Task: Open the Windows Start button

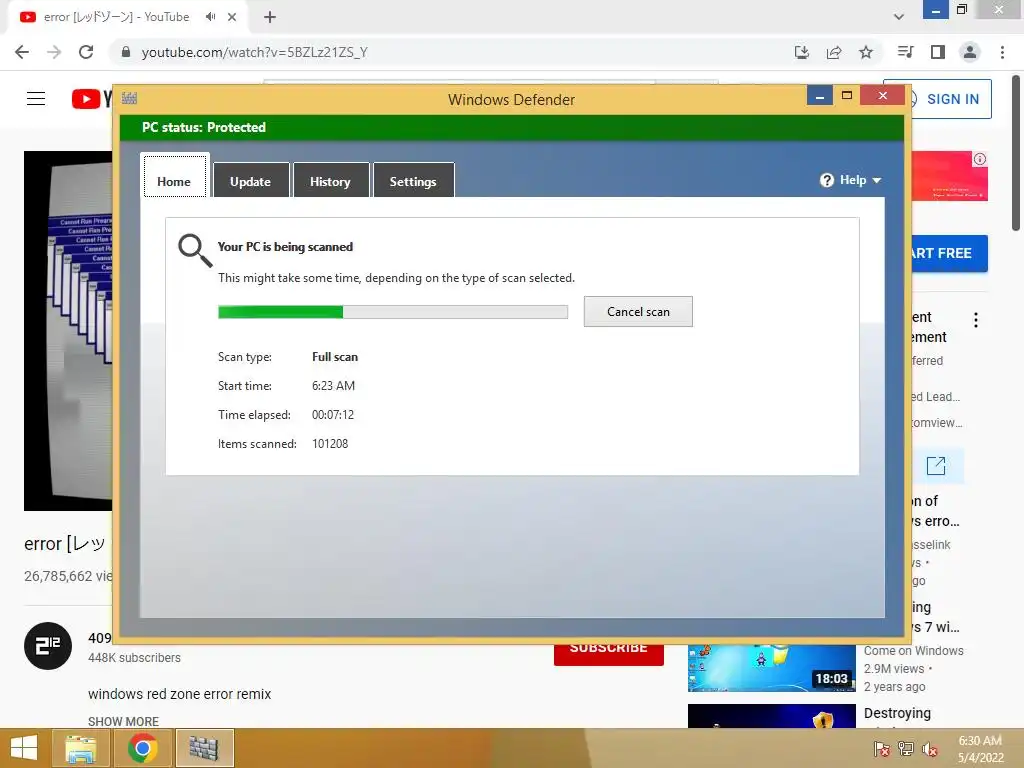Action: click(x=24, y=748)
